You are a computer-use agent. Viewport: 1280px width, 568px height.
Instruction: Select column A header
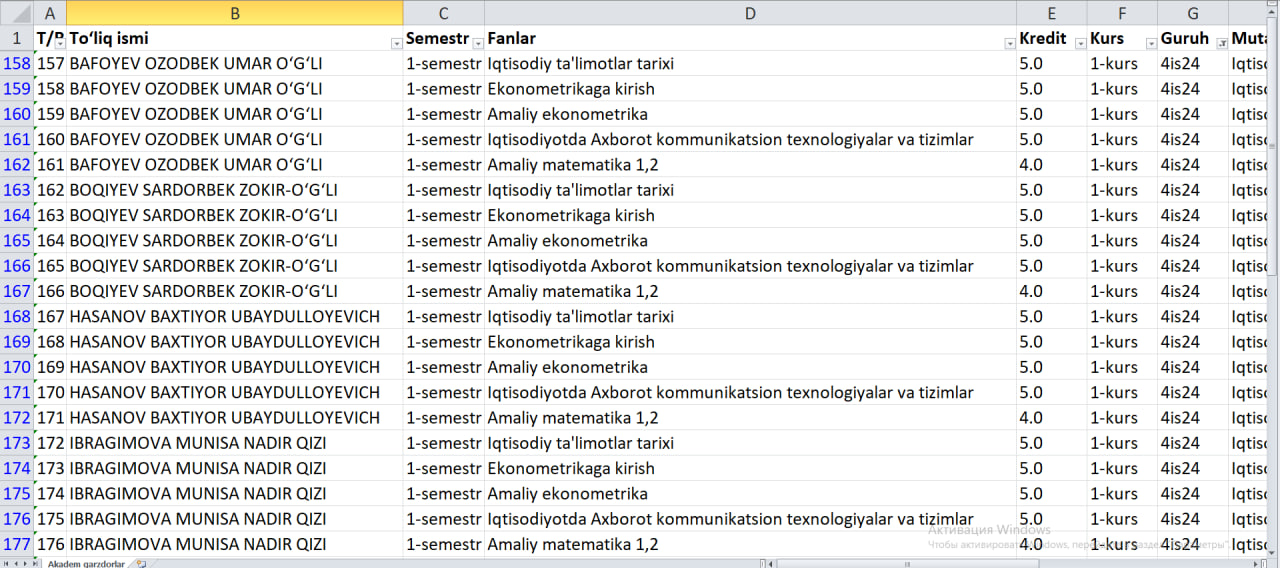[x=50, y=12]
